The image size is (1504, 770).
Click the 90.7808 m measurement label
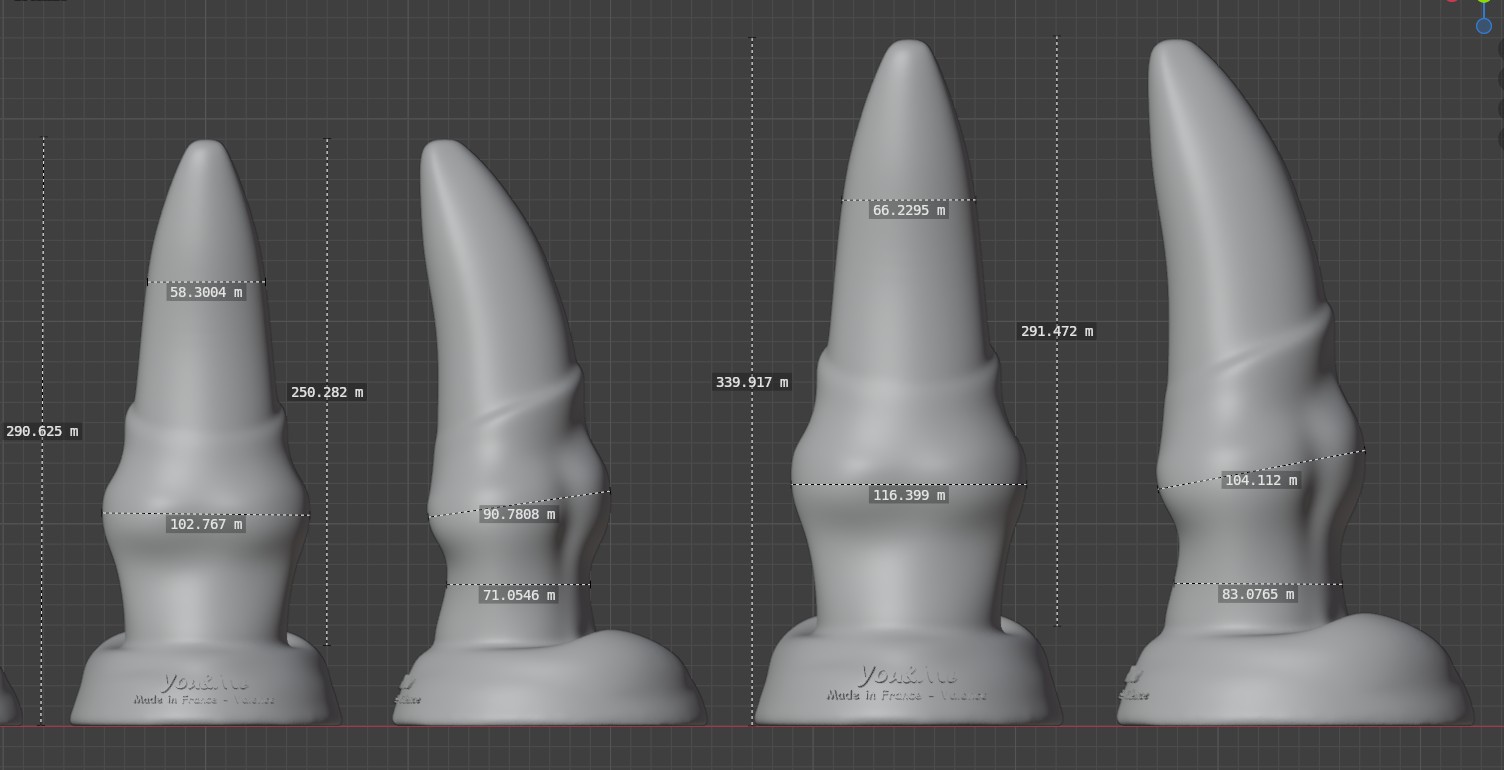tap(518, 514)
